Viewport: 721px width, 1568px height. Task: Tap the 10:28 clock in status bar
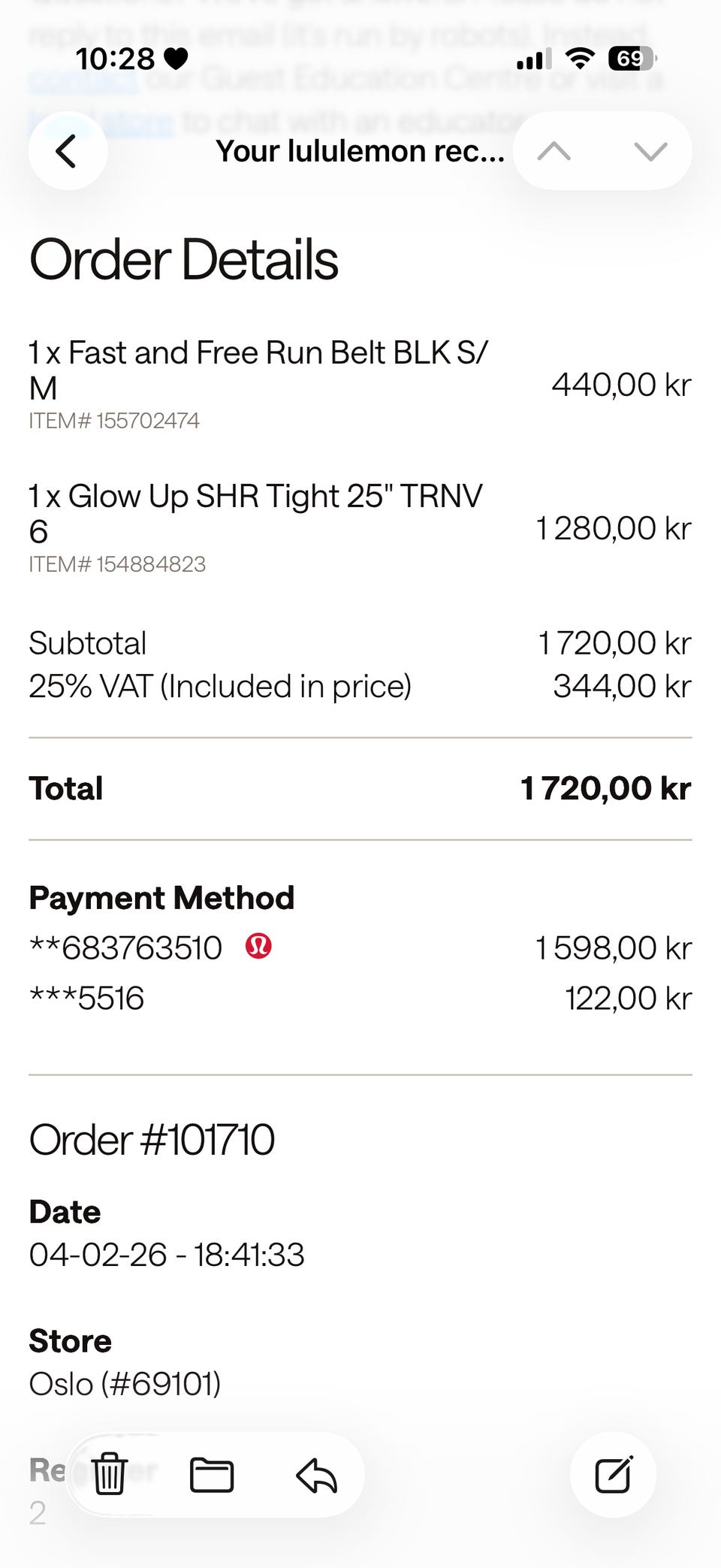pyautogui.click(x=115, y=59)
